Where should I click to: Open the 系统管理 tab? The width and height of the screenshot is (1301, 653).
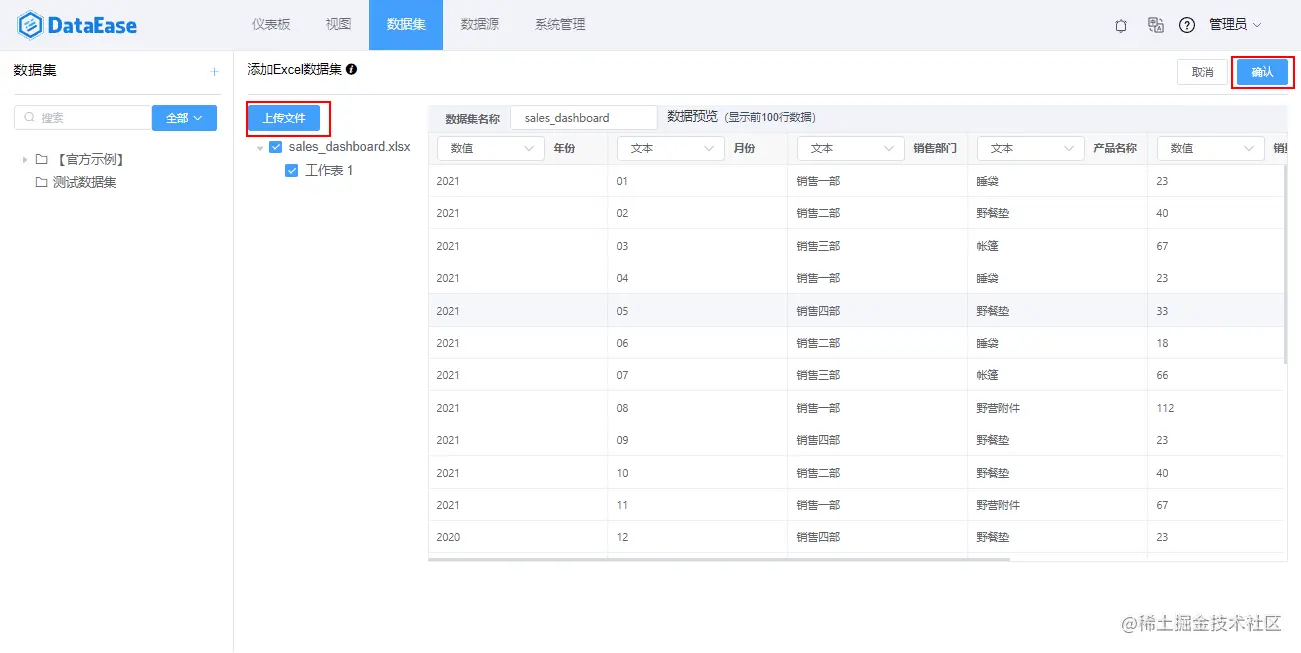560,25
